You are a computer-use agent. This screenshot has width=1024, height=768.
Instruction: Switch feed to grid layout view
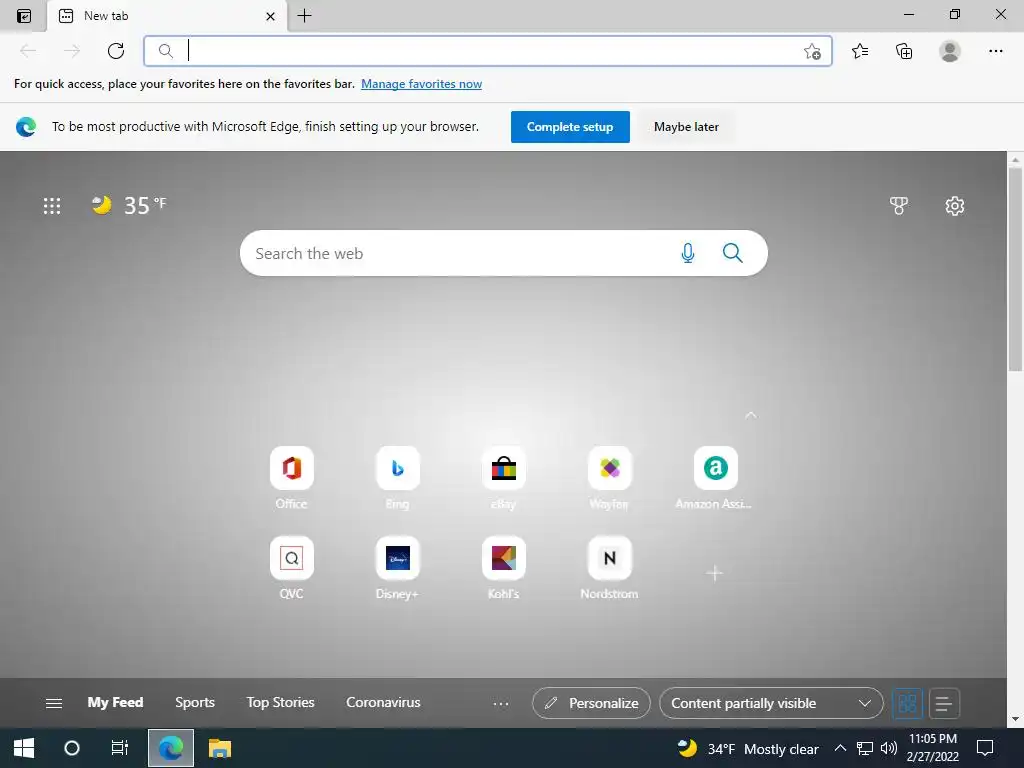coord(907,703)
